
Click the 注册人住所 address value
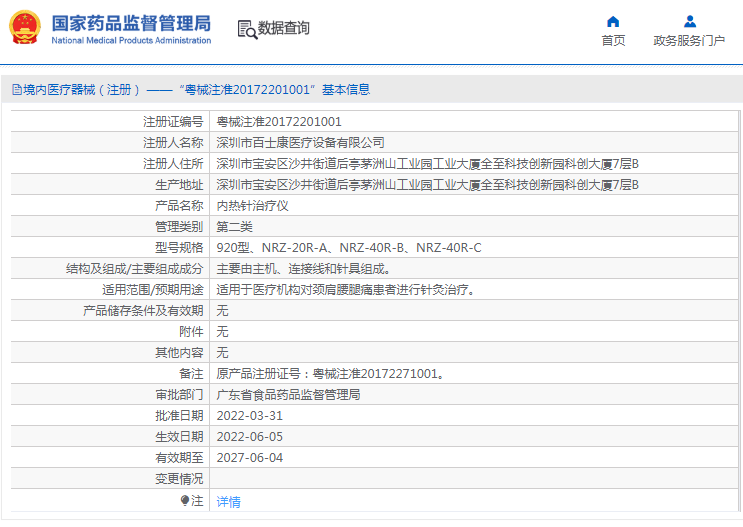click(x=427, y=164)
